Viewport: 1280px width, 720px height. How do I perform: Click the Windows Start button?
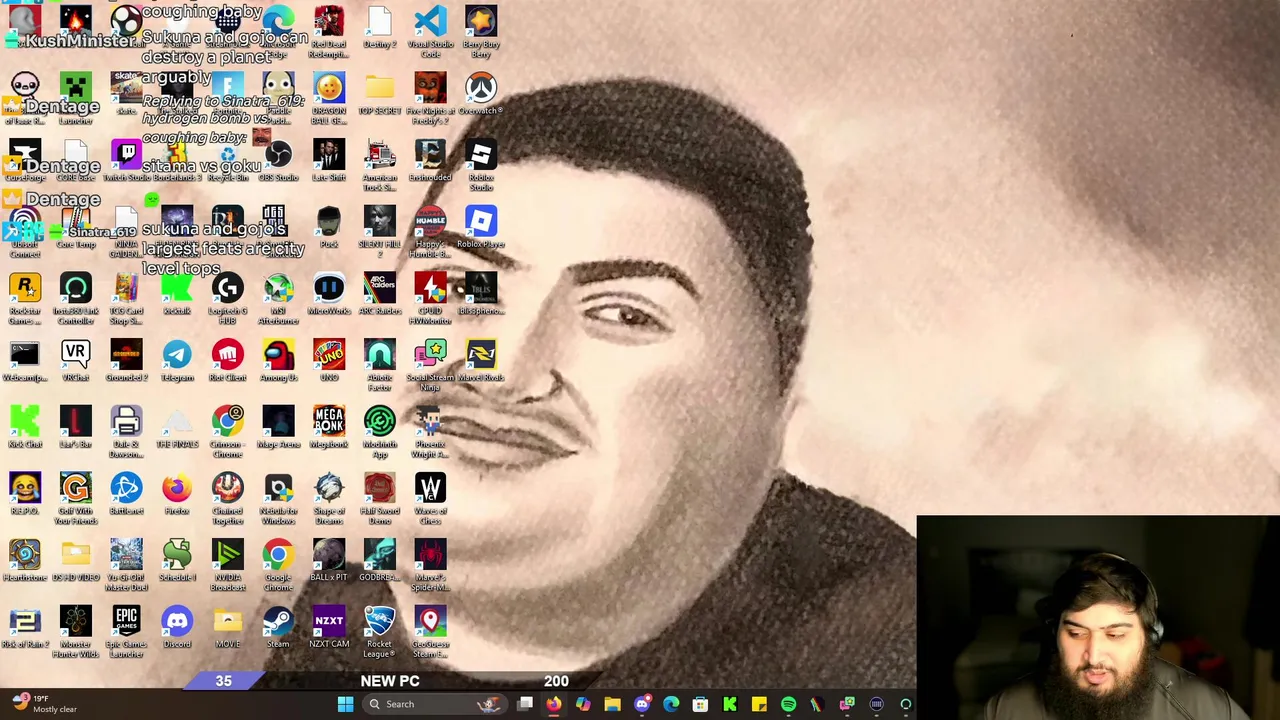(x=345, y=704)
